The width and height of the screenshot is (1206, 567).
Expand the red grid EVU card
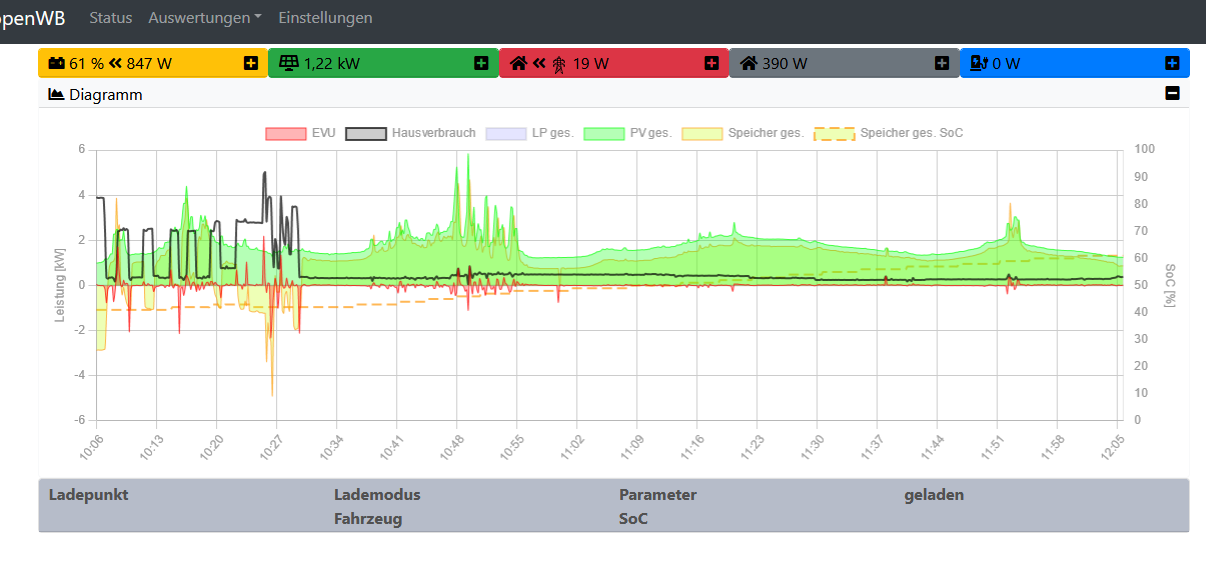click(x=711, y=63)
